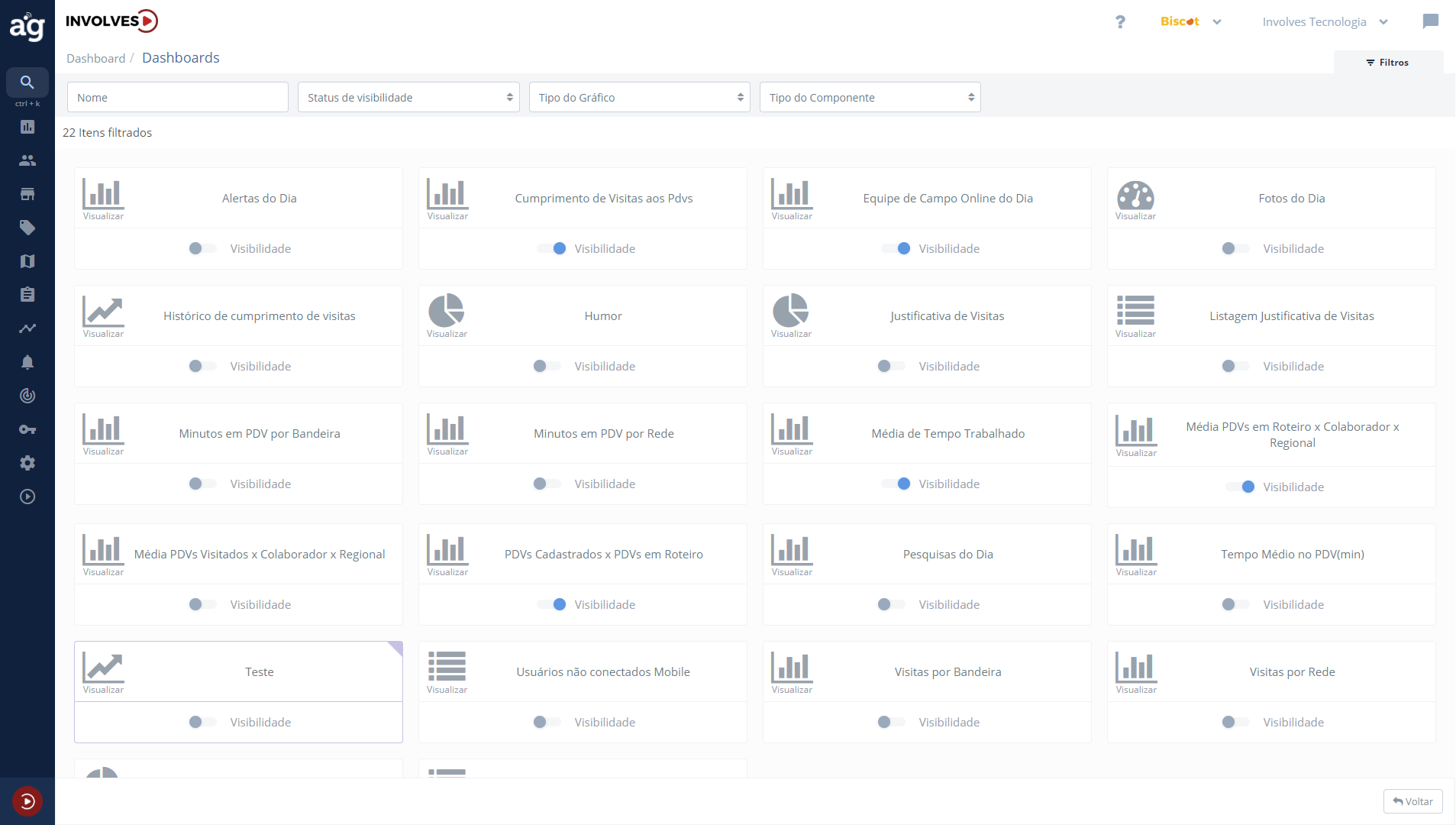Disable visibility for PDVs Cadastrados x PDVs em Roteiro

552,605
